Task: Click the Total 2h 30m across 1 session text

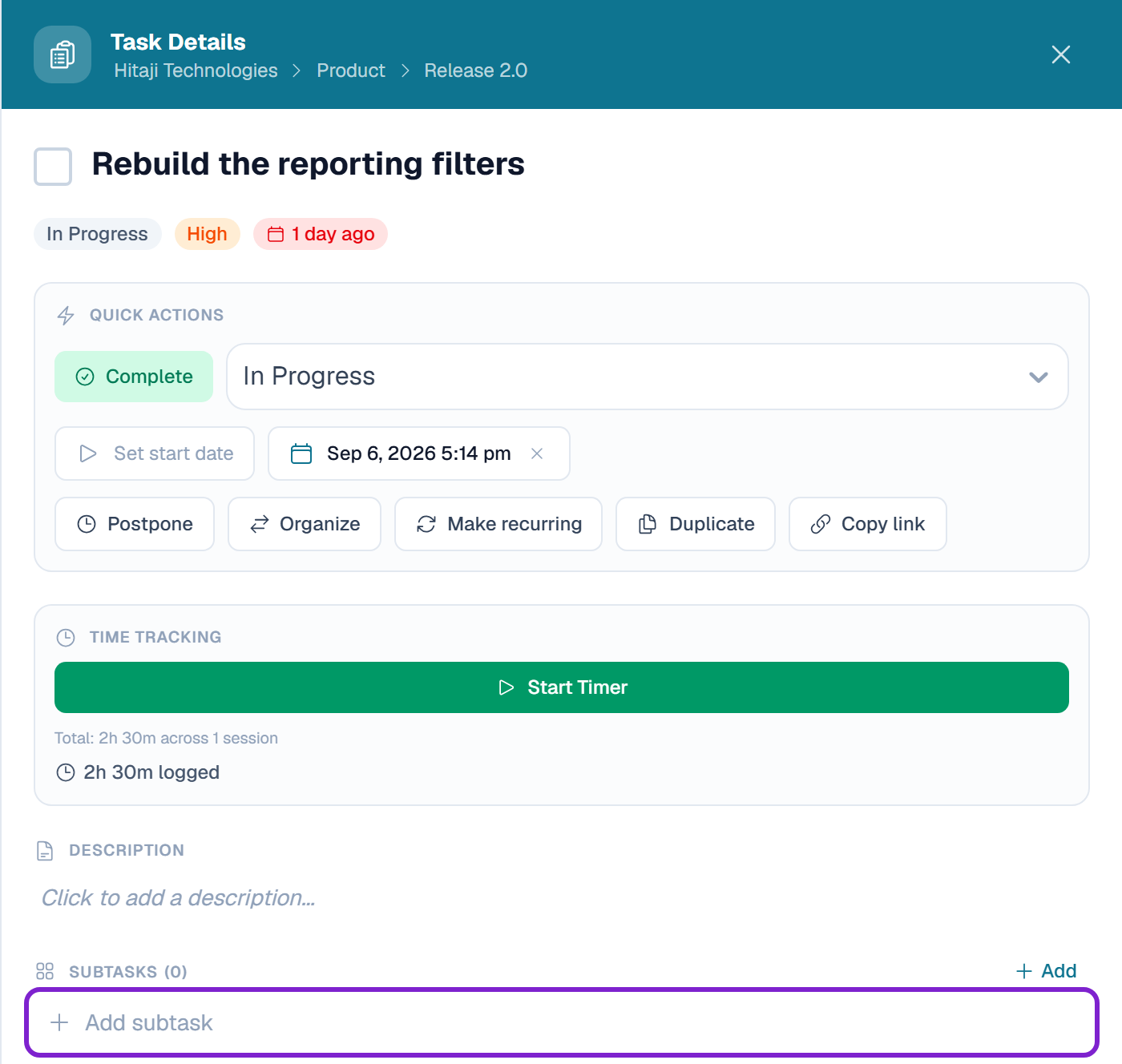Action: pos(166,738)
